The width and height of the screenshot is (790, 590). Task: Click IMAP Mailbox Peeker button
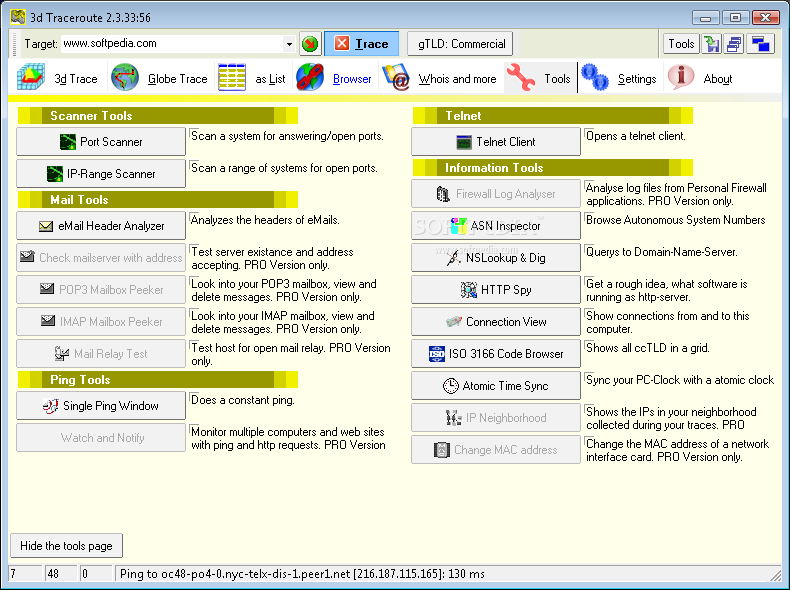pos(101,321)
